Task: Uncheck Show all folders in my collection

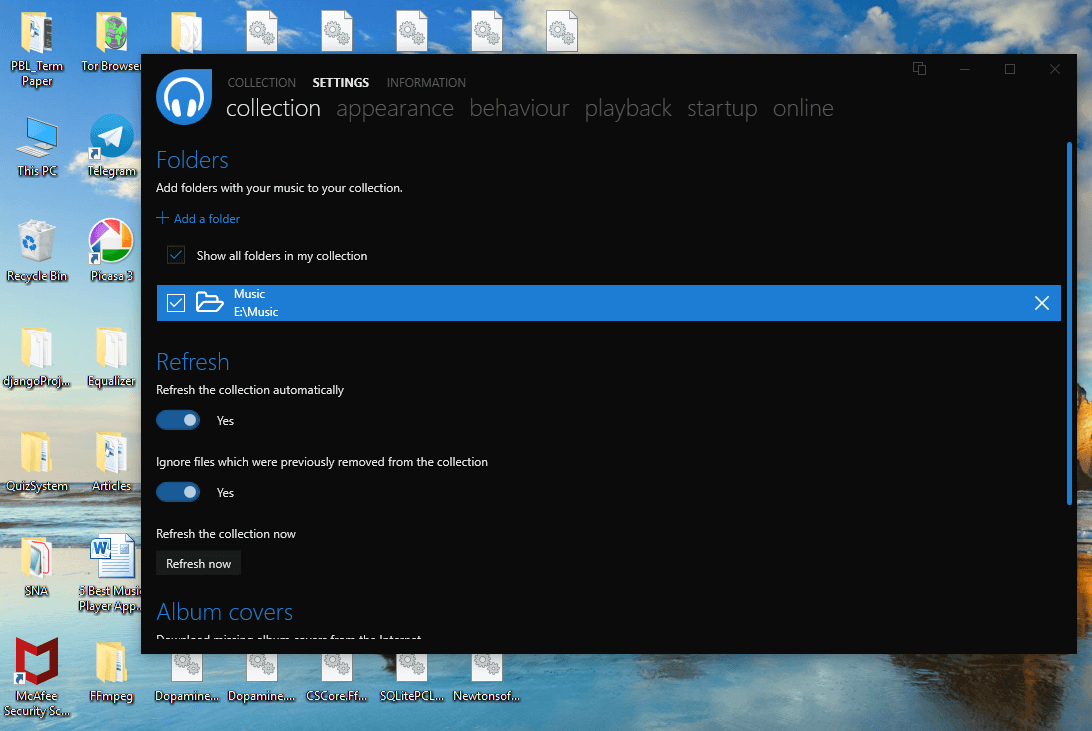Action: click(x=176, y=256)
